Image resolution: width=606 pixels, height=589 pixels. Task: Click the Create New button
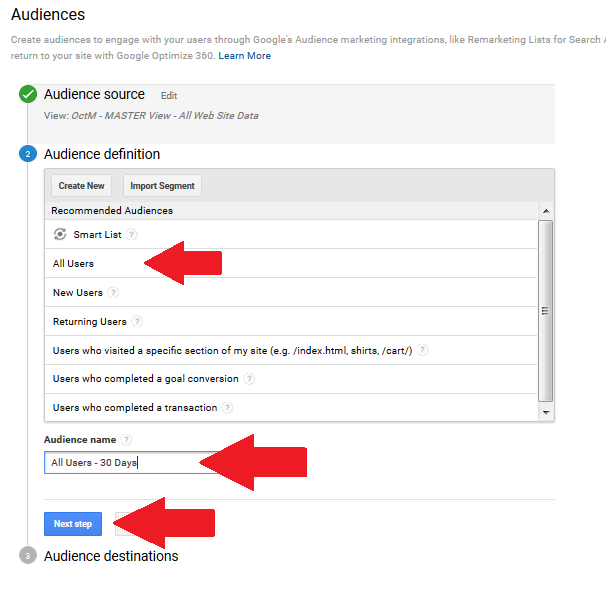(x=82, y=186)
